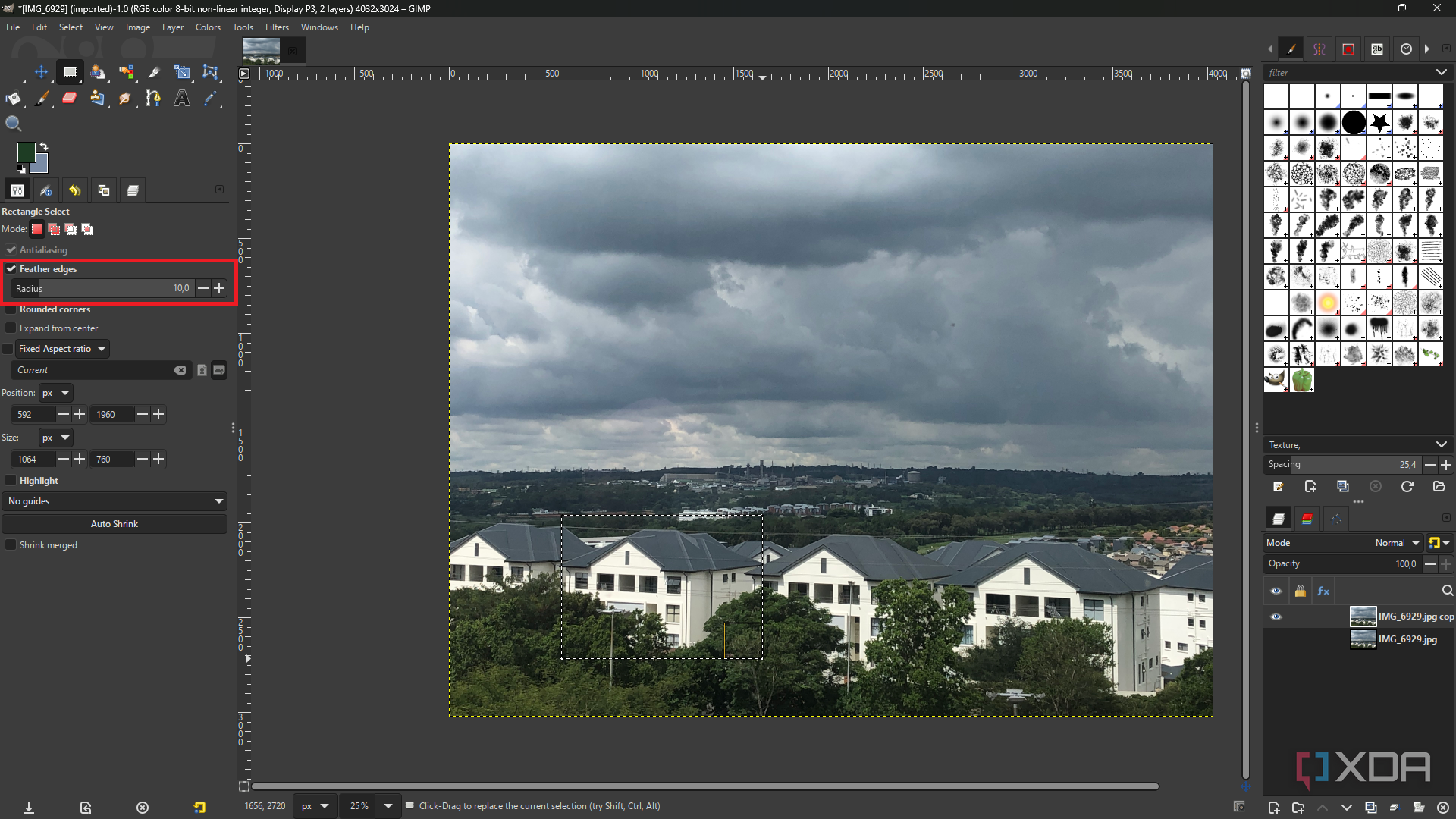Click the Position X field showing 592

33,415
